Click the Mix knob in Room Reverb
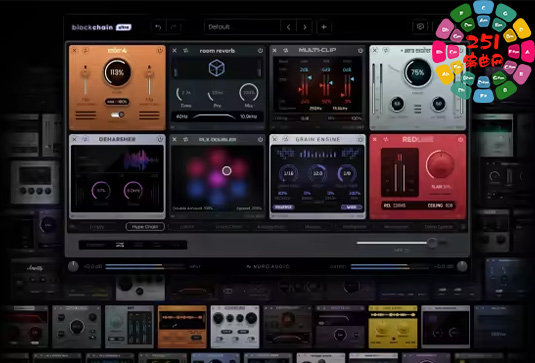 (x=249, y=93)
